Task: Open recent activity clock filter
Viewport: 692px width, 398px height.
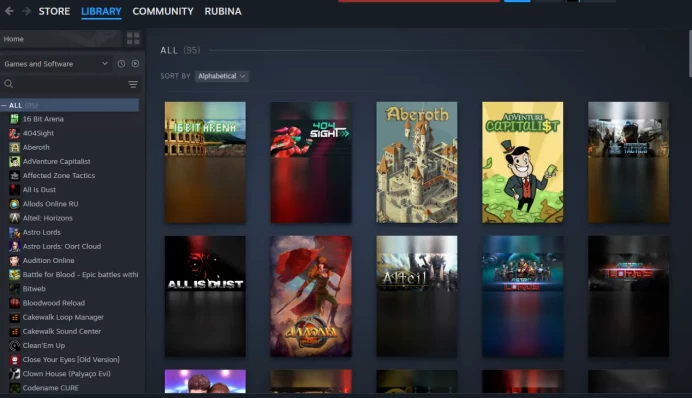Action: (x=121, y=64)
